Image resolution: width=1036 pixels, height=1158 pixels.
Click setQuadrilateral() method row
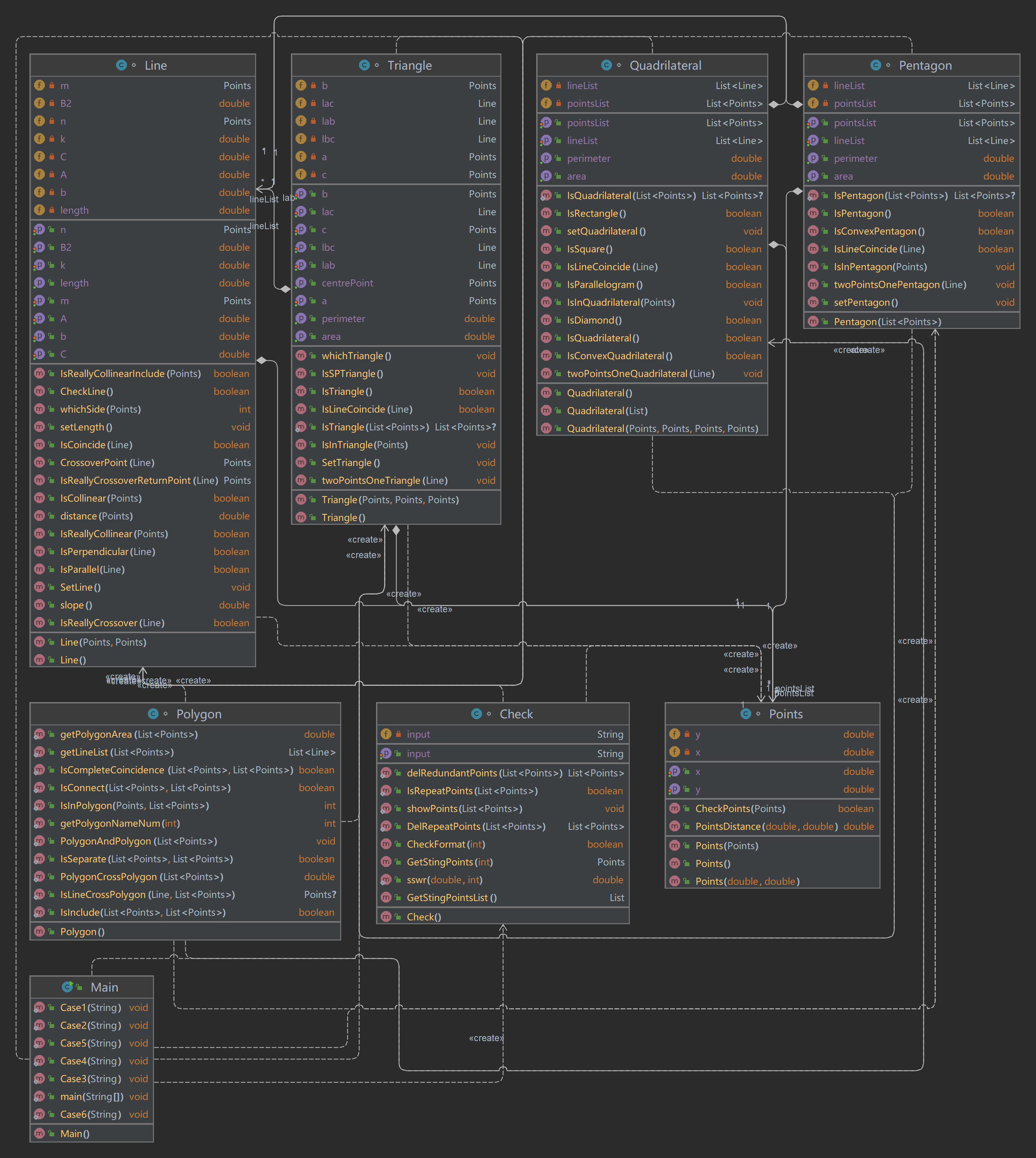[652, 231]
